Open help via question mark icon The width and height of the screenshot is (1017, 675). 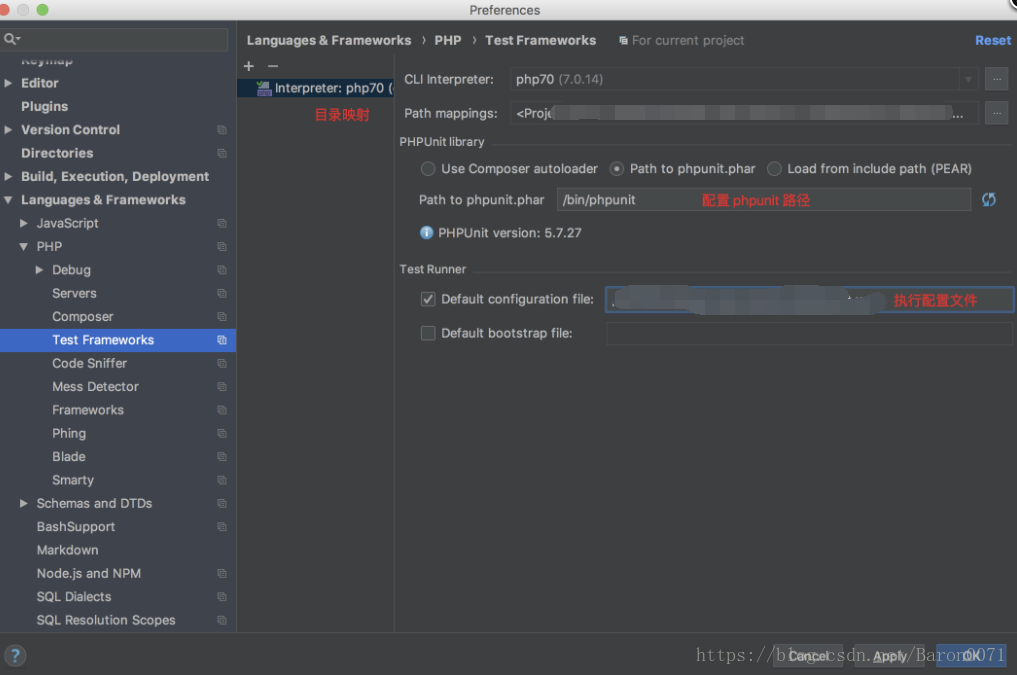pyautogui.click(x=14, y=656)
